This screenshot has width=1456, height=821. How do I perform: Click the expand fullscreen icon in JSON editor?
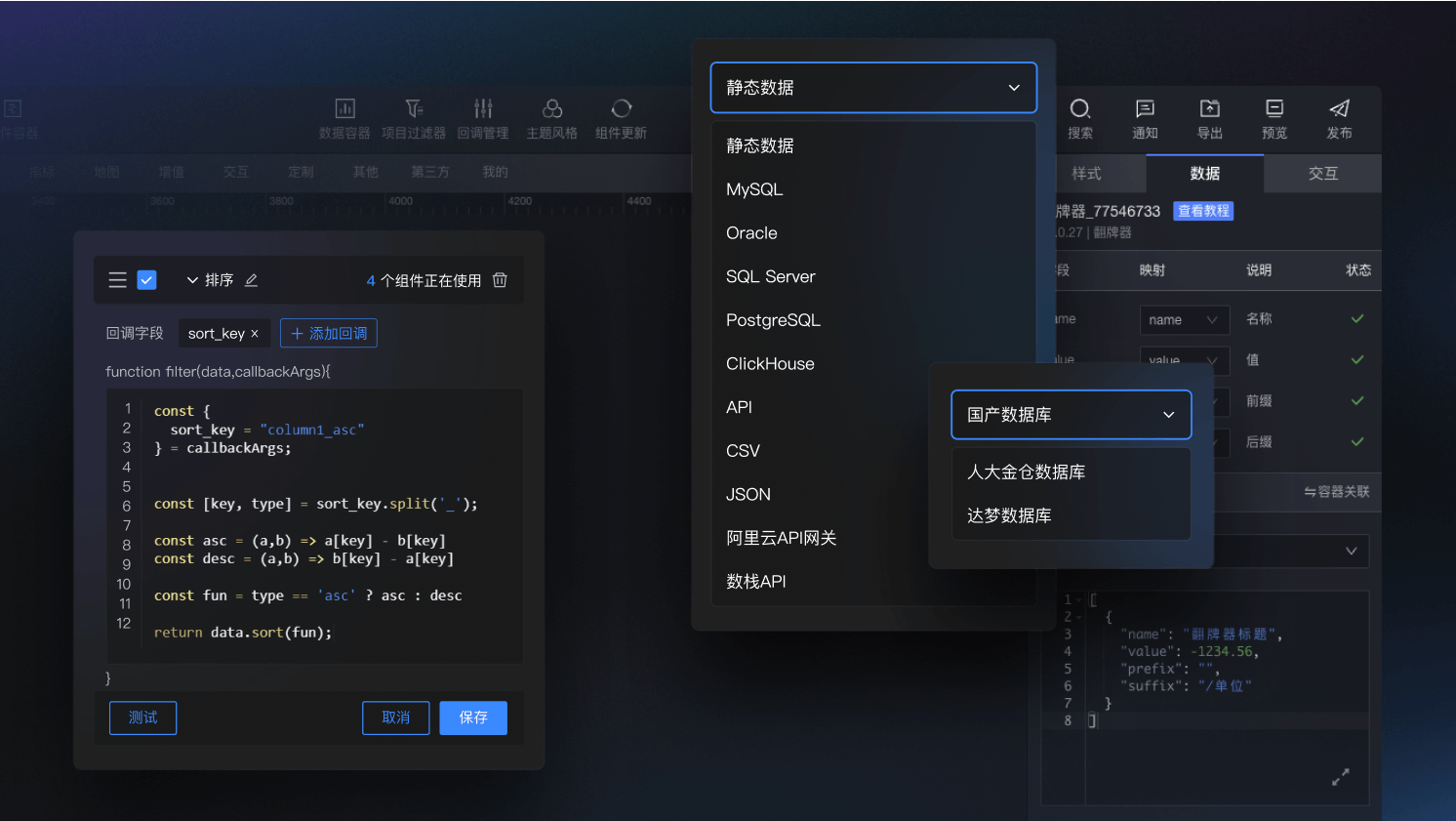tap(1341, 777)
